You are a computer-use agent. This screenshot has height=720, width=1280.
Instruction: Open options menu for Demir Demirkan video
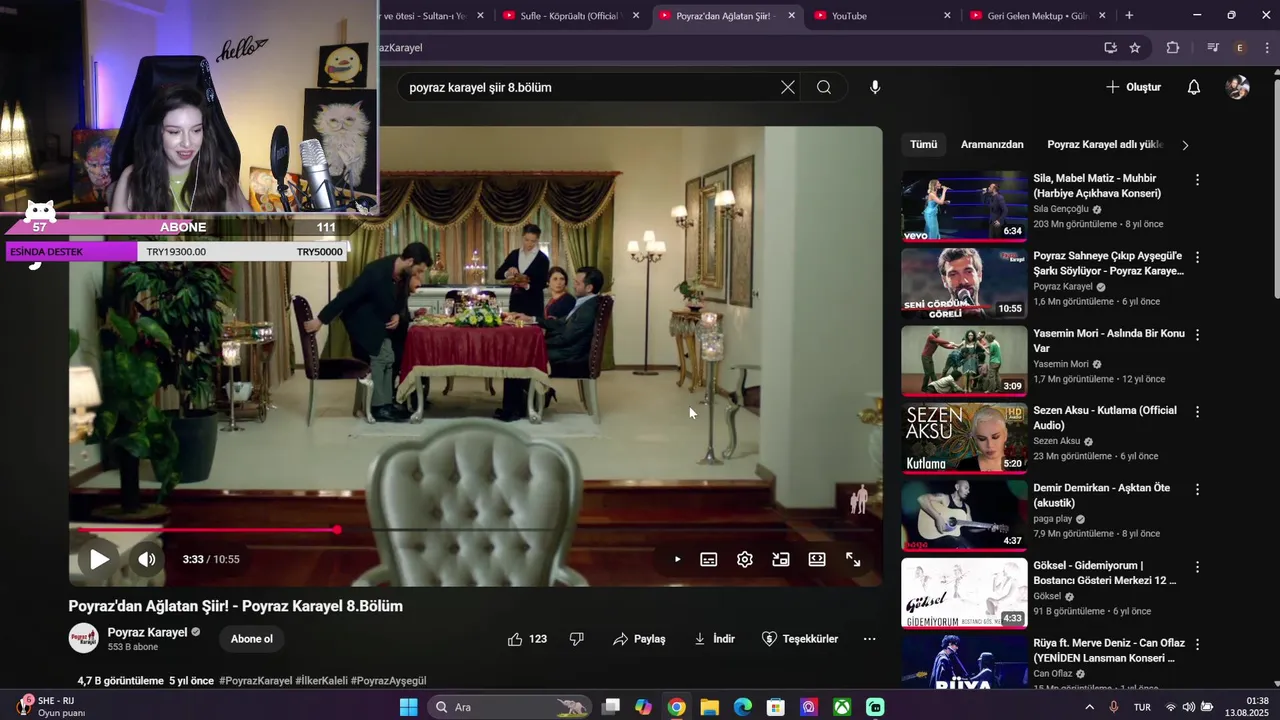[x=1197, y=489]
